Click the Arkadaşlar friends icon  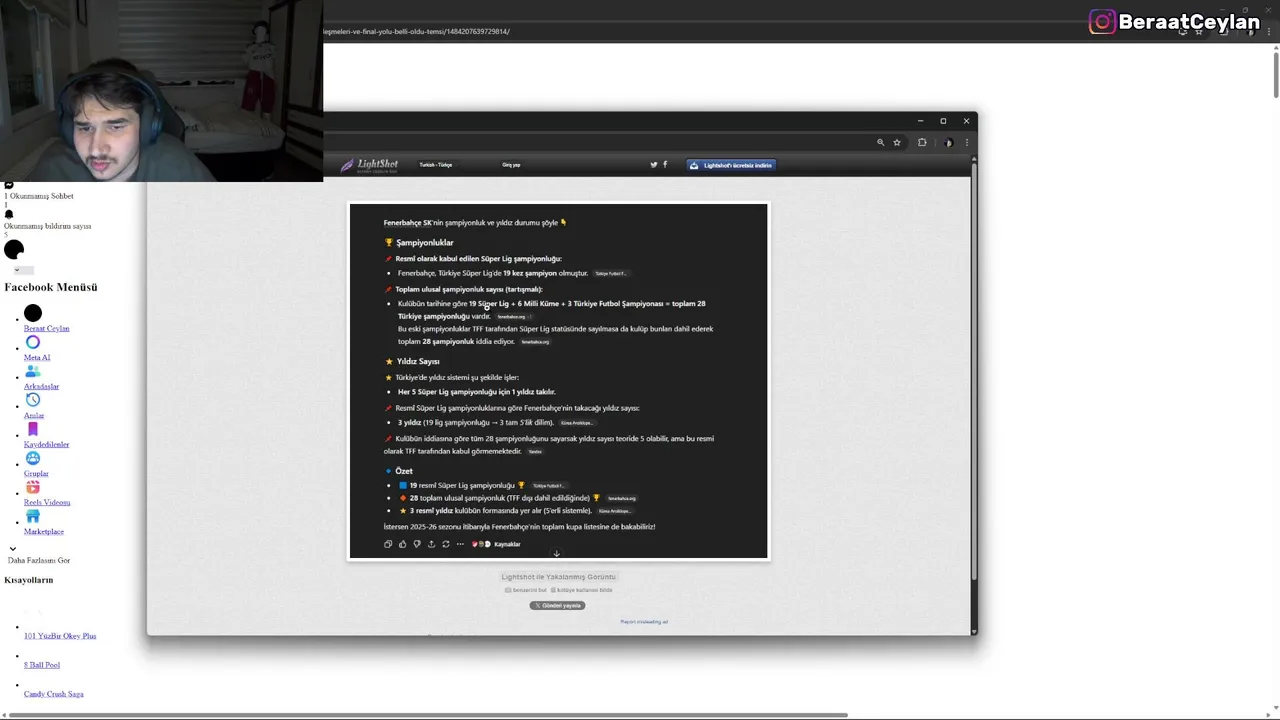(33, 371)
